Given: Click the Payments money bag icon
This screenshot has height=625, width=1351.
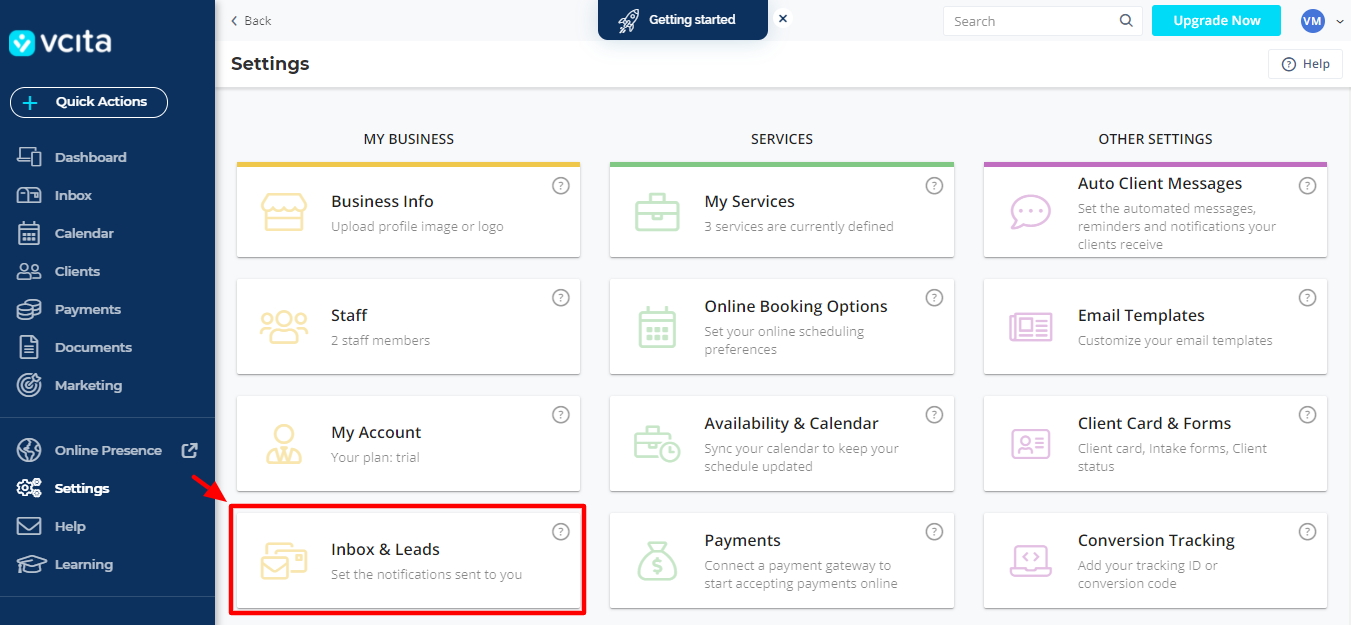Looking at the screenshot, I should pyautogui.click(x=657, y=561).
